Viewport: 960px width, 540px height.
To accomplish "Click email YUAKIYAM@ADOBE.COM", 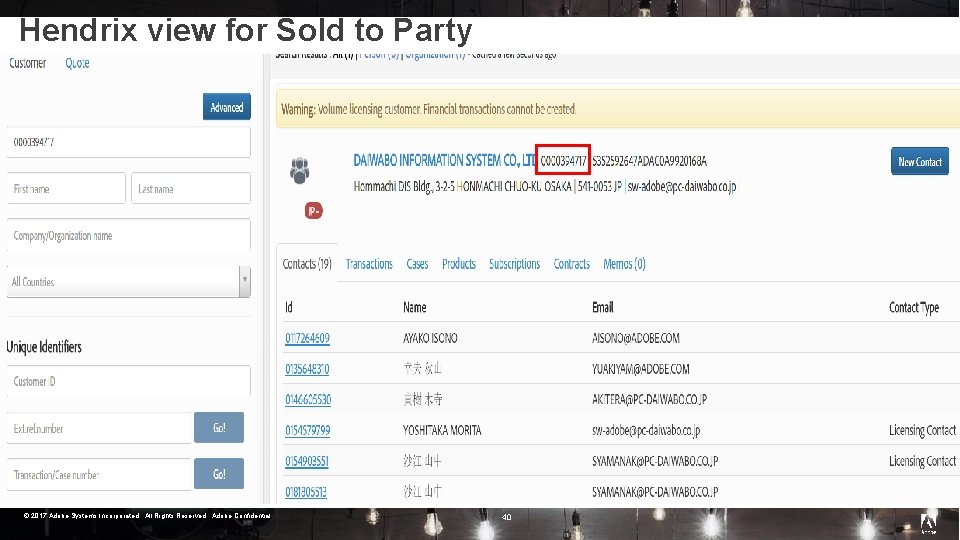I will click(640, 369).
